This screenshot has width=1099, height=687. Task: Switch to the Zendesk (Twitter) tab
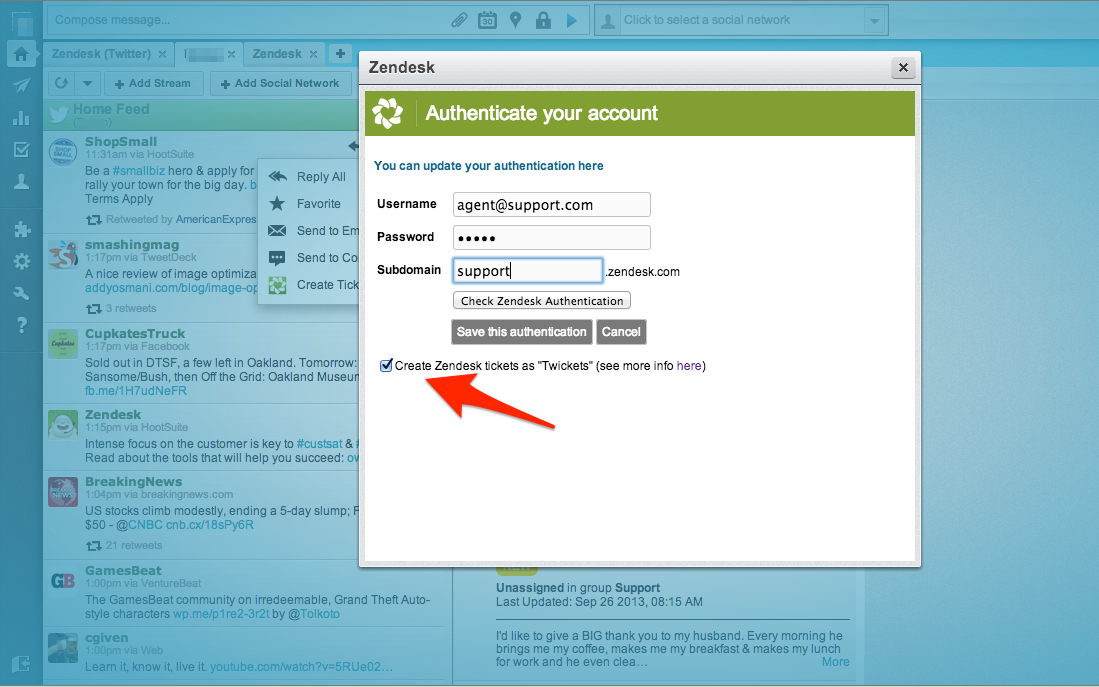(x=101, y=54)
